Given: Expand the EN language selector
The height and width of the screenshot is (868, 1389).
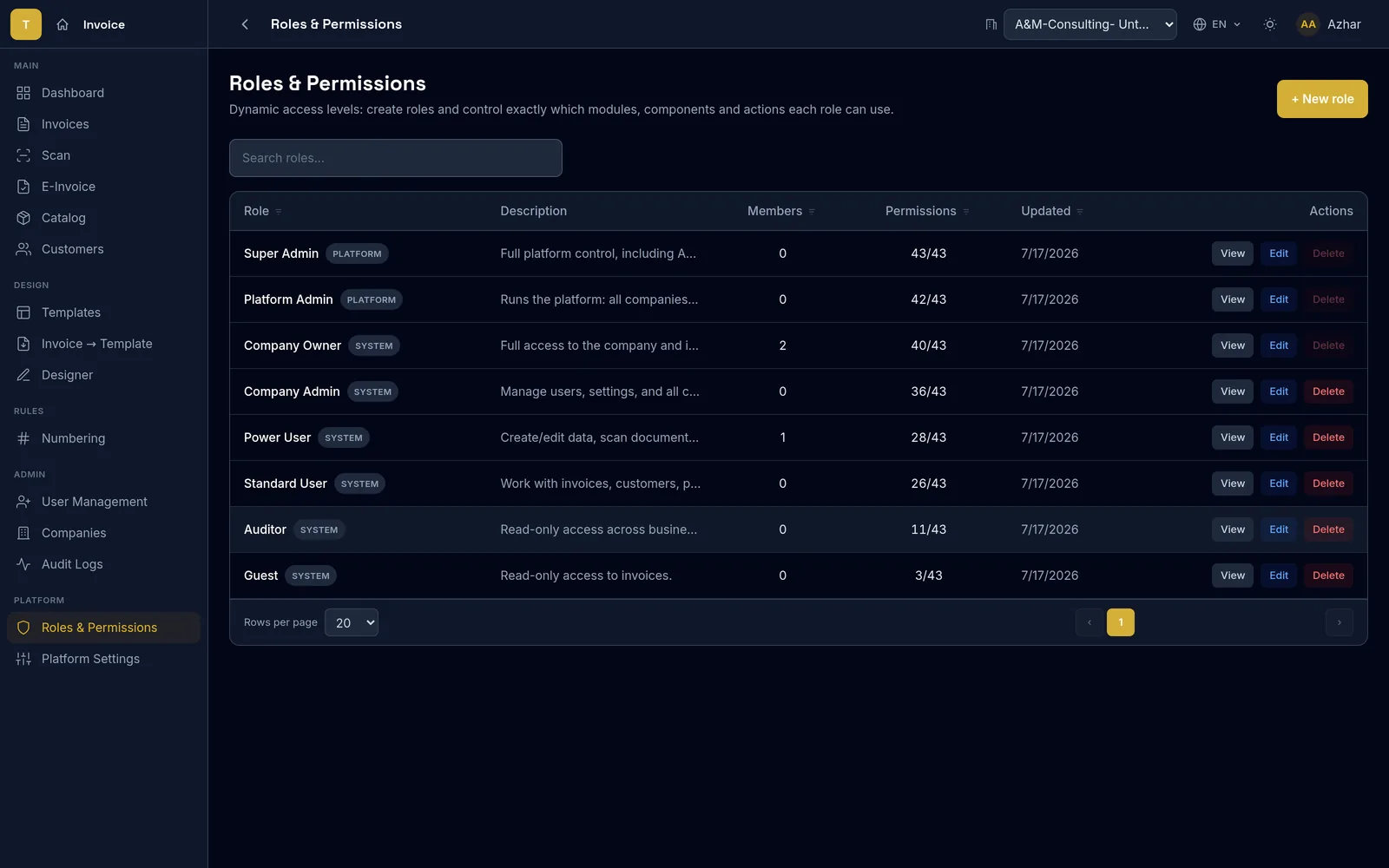Looking at the screenshot, I should (1217, 24).
